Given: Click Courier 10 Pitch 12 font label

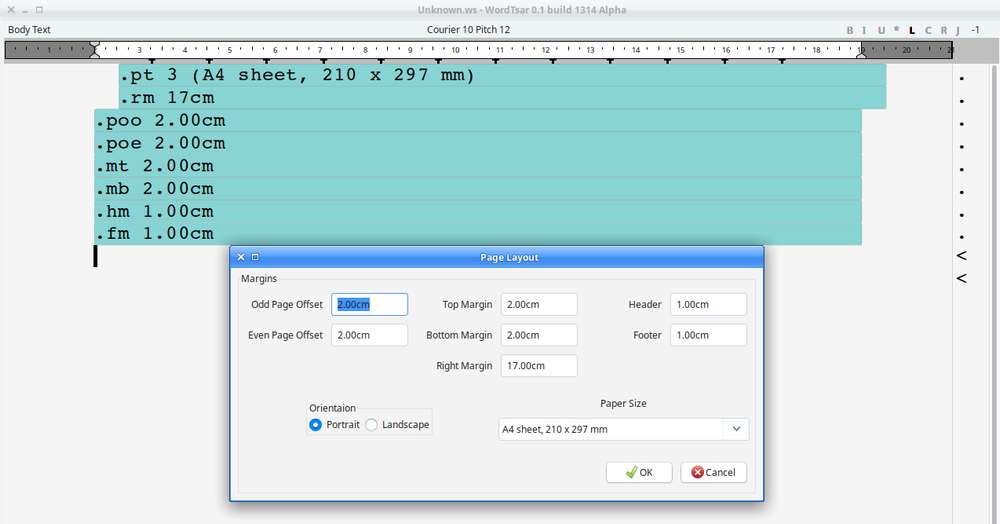Looking at the screenshot, I should (468, 29).
